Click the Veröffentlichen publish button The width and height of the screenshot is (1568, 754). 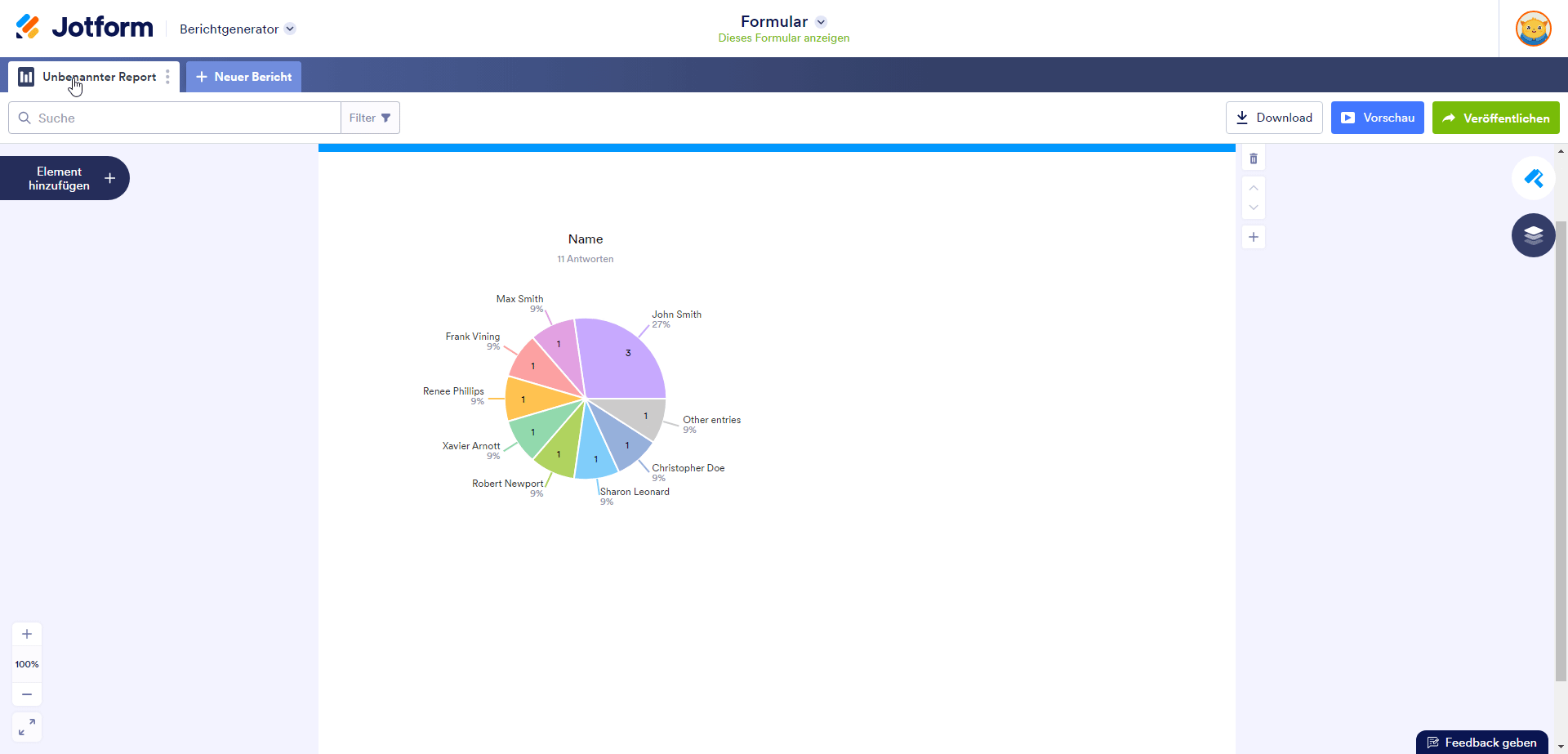point(1496,118)
